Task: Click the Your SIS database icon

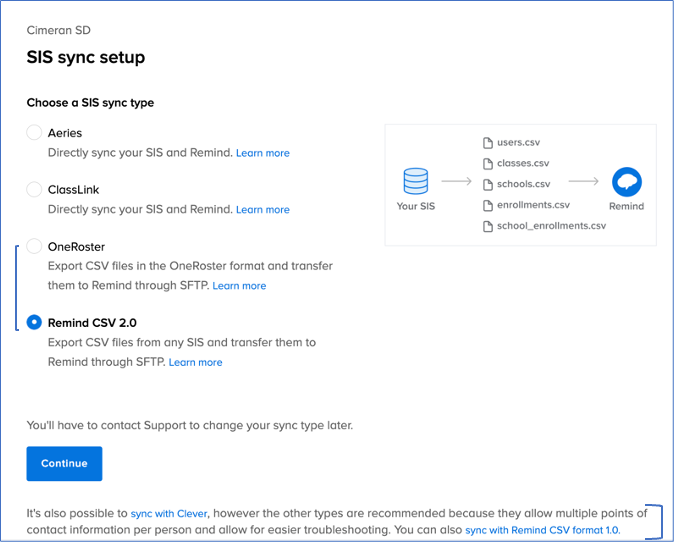Action: (415, 182)
